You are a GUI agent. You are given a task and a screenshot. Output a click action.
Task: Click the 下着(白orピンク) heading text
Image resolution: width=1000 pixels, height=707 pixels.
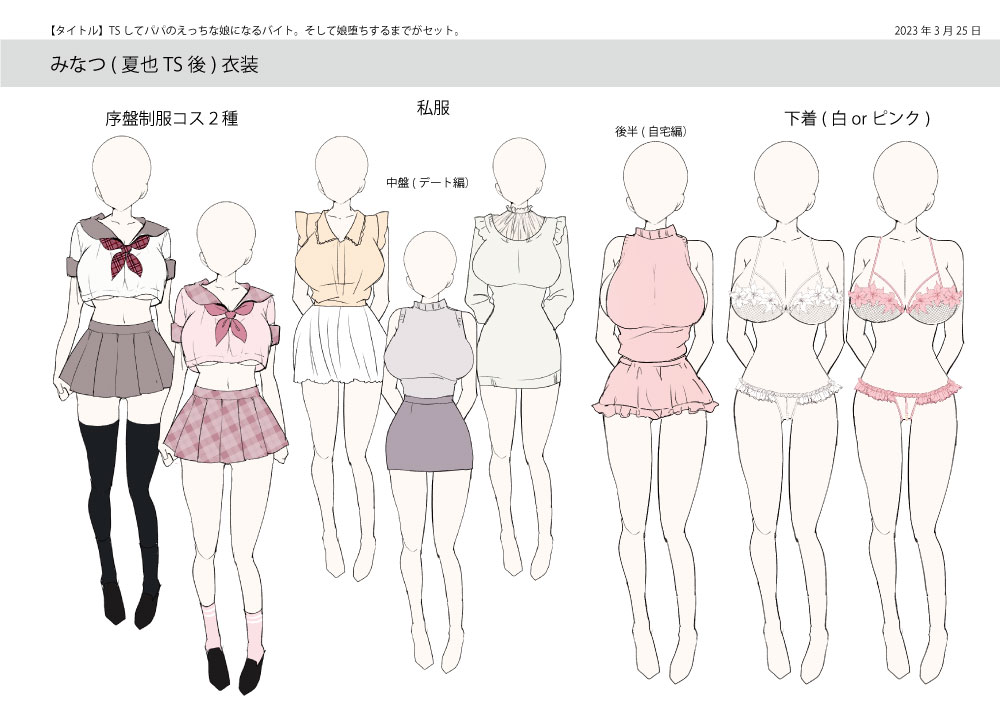855,119
